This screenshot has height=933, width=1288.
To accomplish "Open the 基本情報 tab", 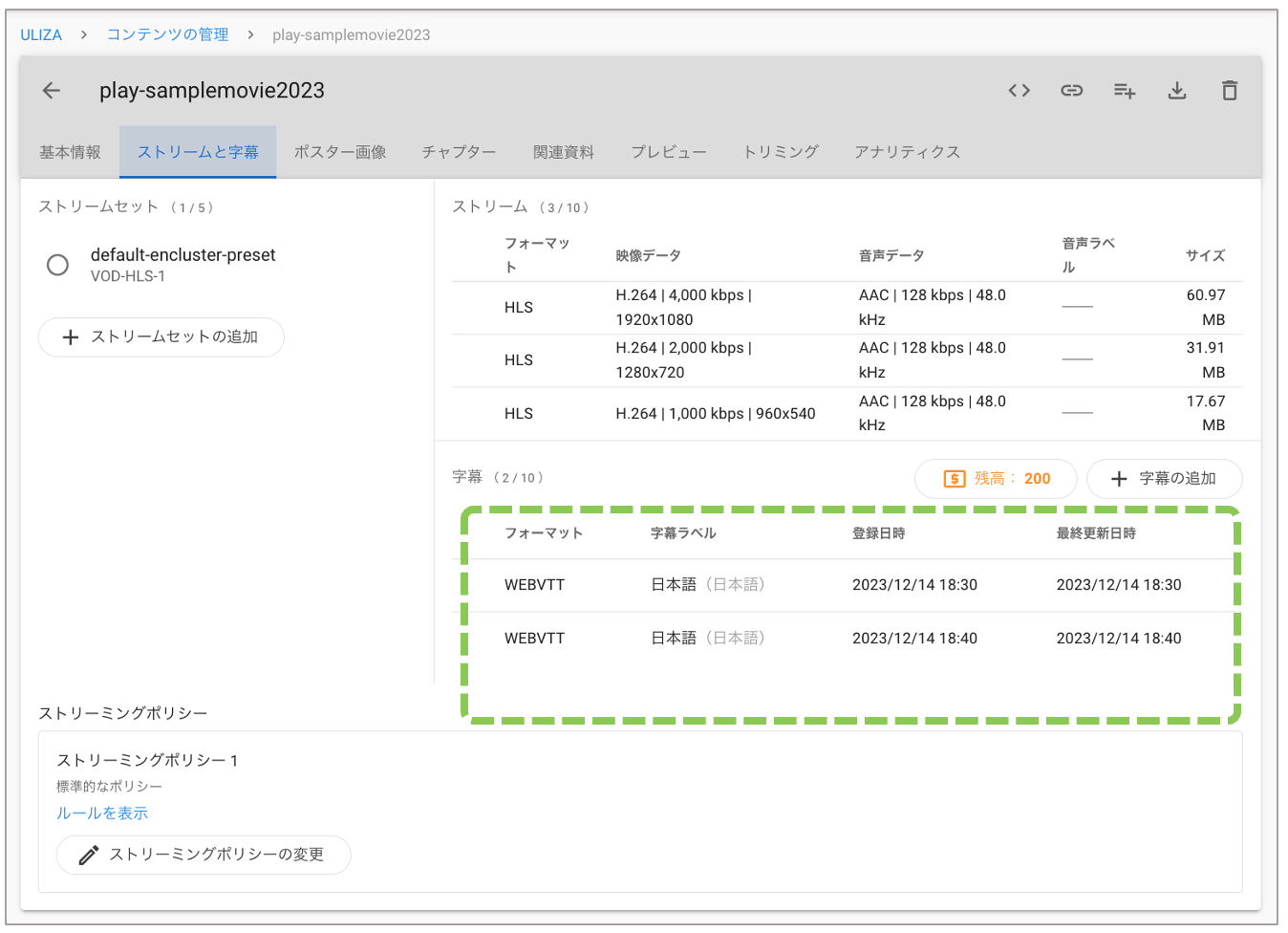I will click(70, 152).
